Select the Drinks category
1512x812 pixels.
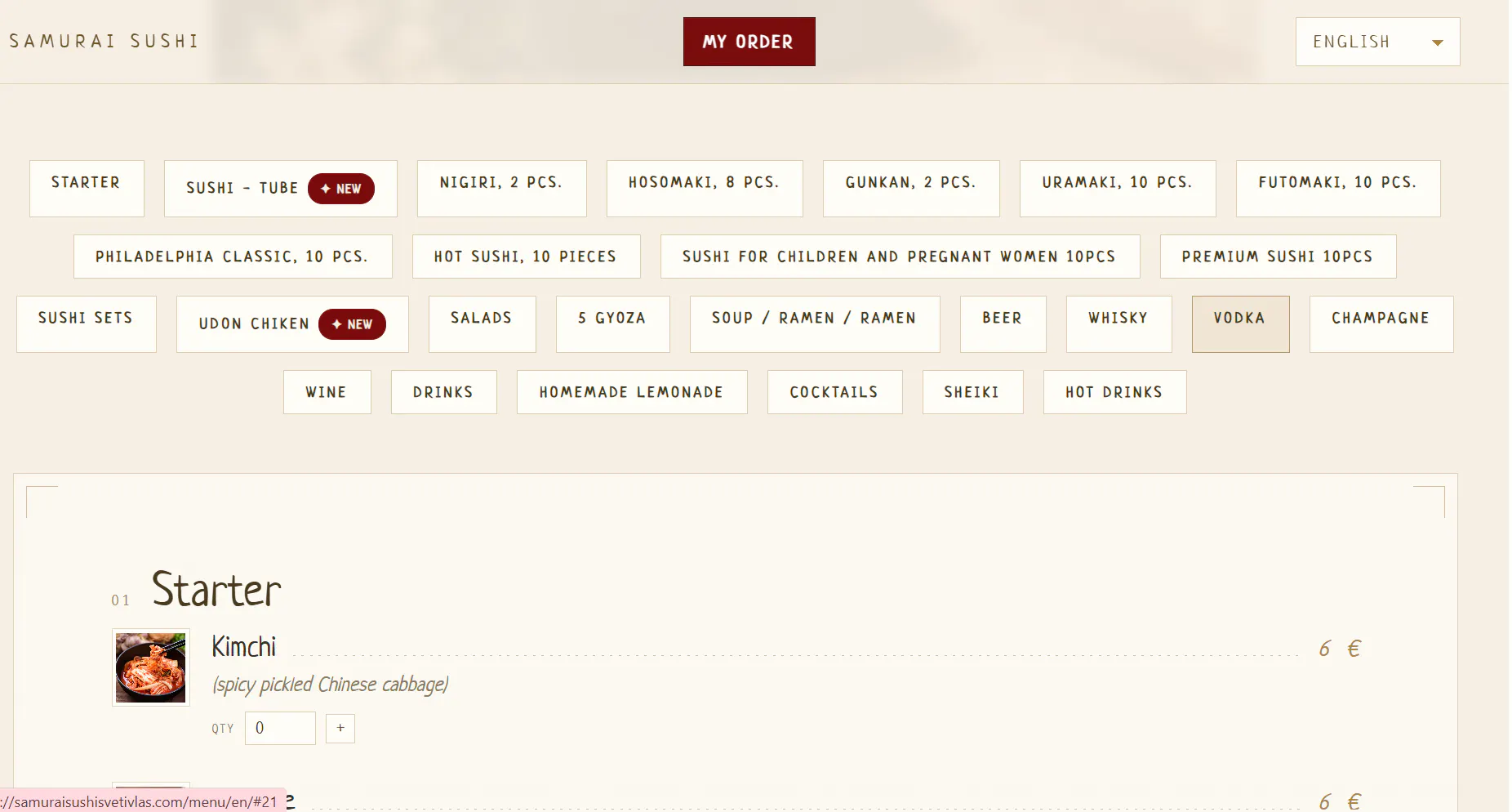coord(443,392)
